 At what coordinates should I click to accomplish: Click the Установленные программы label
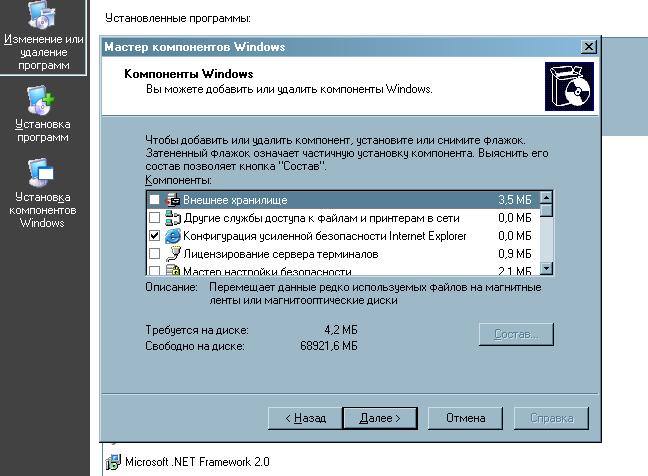tap(178, 18)
